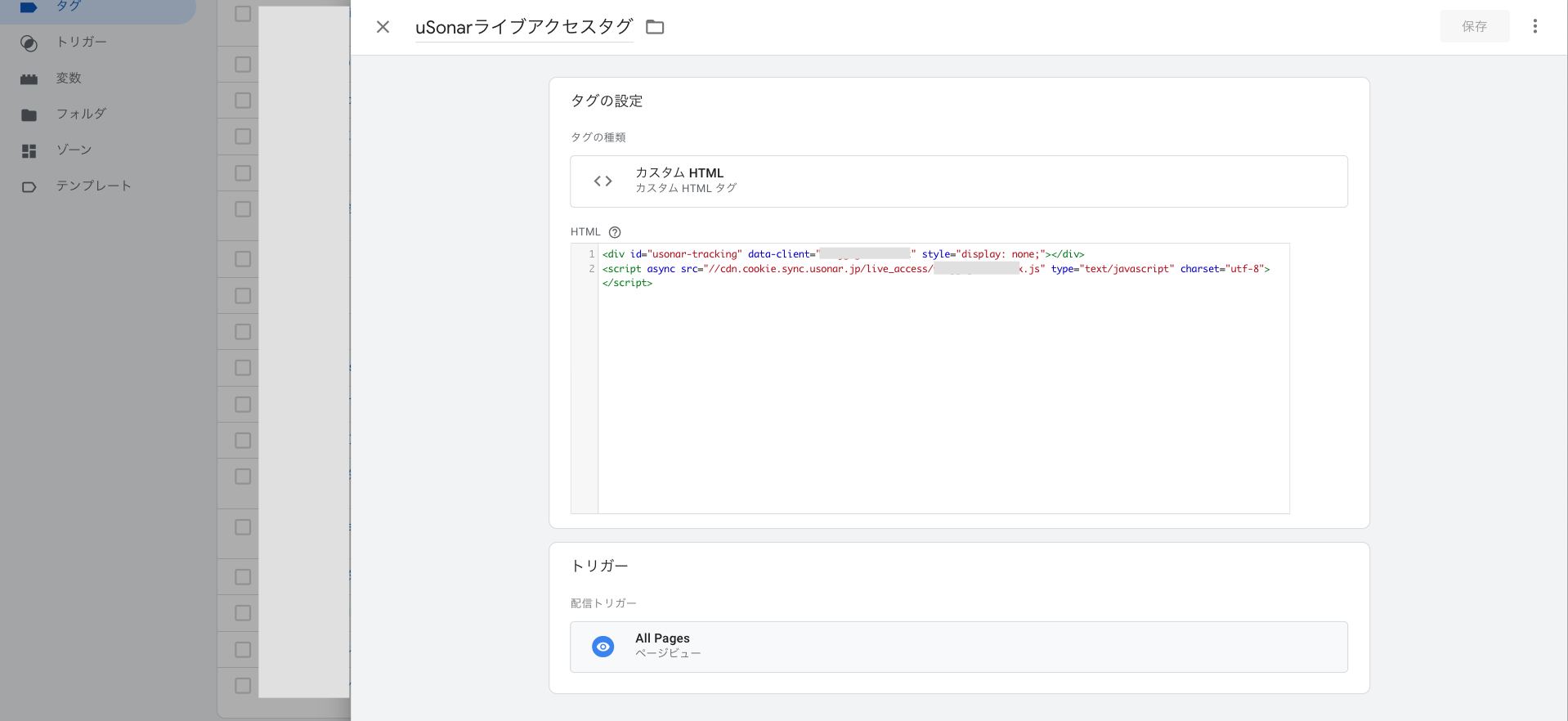The width and height of the screenshot is (1568, 721).
Task: Edit the tag name uSonarライブアクセスタグ
Action: click(x=524, y=27)
